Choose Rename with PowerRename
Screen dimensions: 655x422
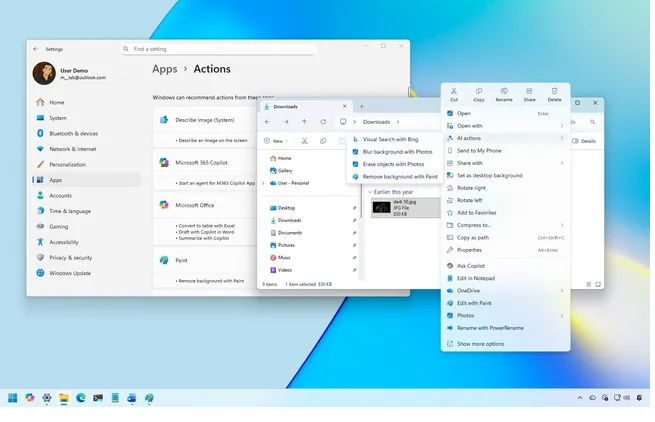(505, 328)
